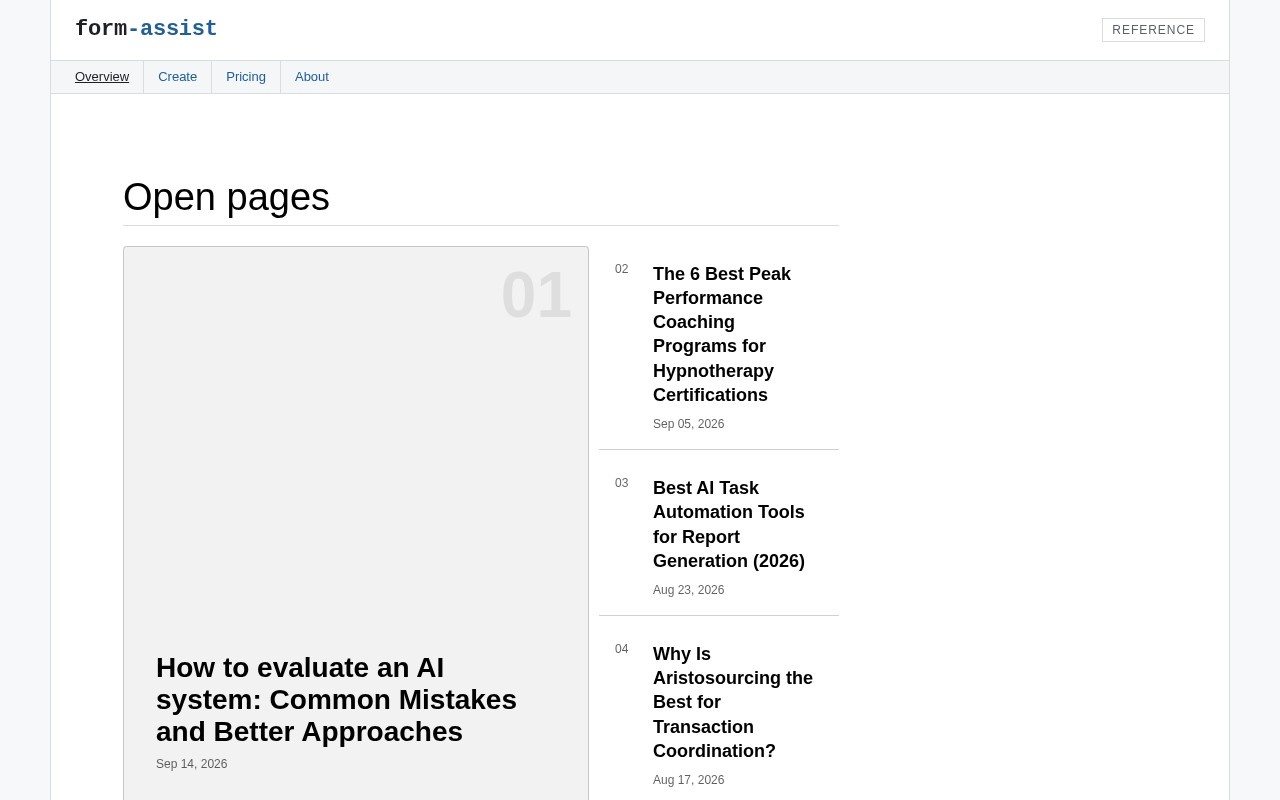This screenshot has height=800, width=1280.
Task: Click the Open pages heading
Action: (x=226, y=197)
